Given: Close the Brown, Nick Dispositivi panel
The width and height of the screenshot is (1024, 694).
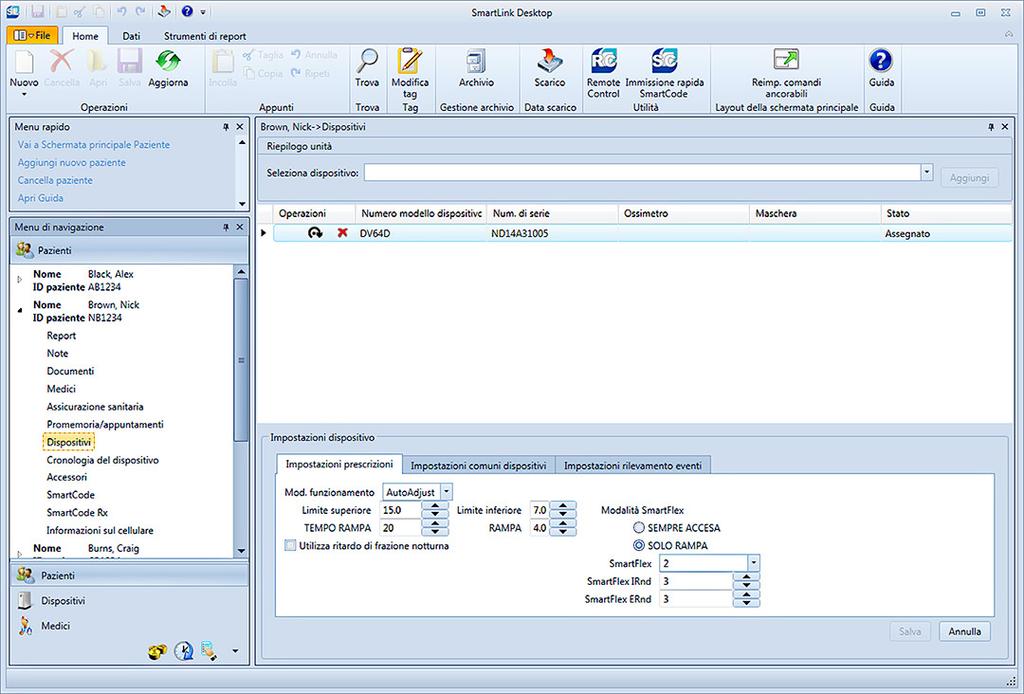Looking at the screenshot, I should pos(1004,127).
